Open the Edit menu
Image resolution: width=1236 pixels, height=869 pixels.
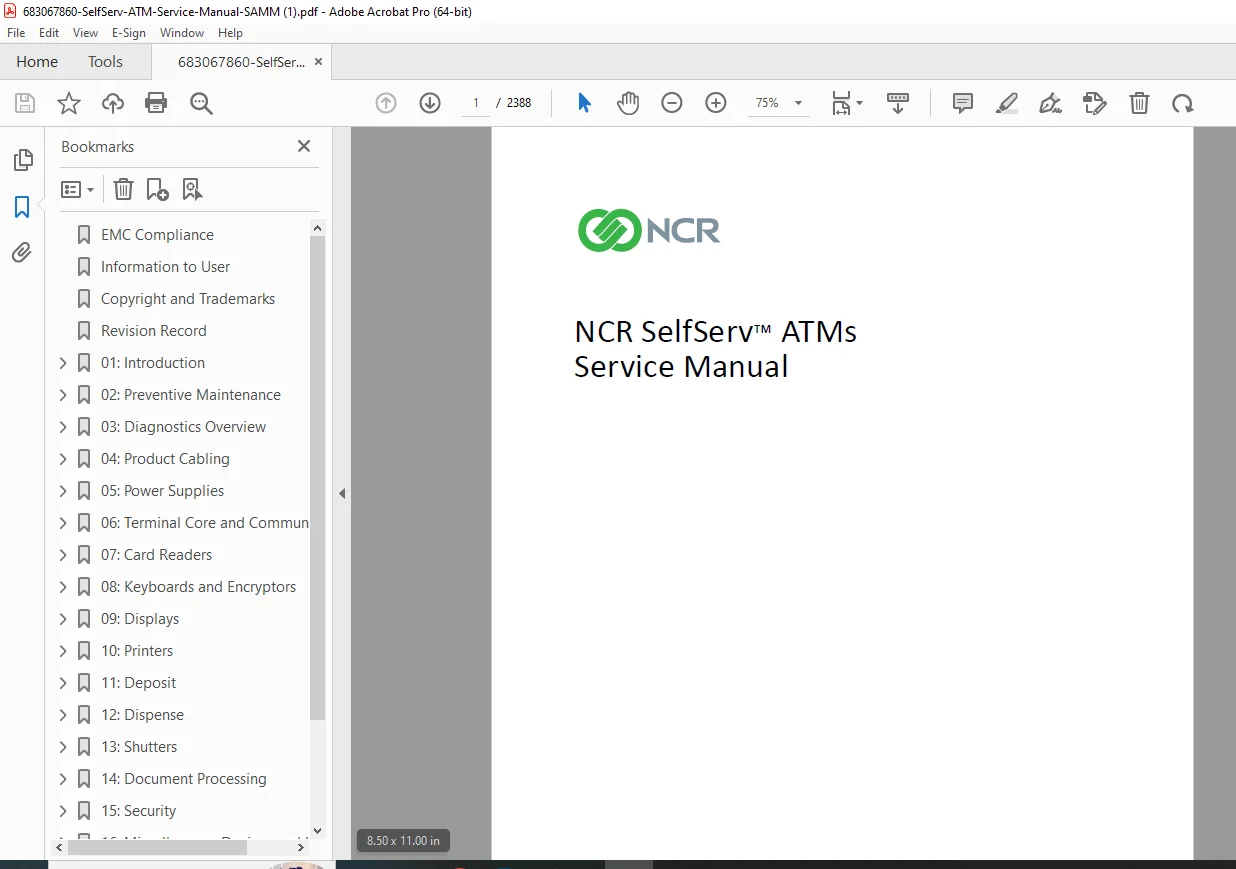pyautogui.click(x=49, y=33)
